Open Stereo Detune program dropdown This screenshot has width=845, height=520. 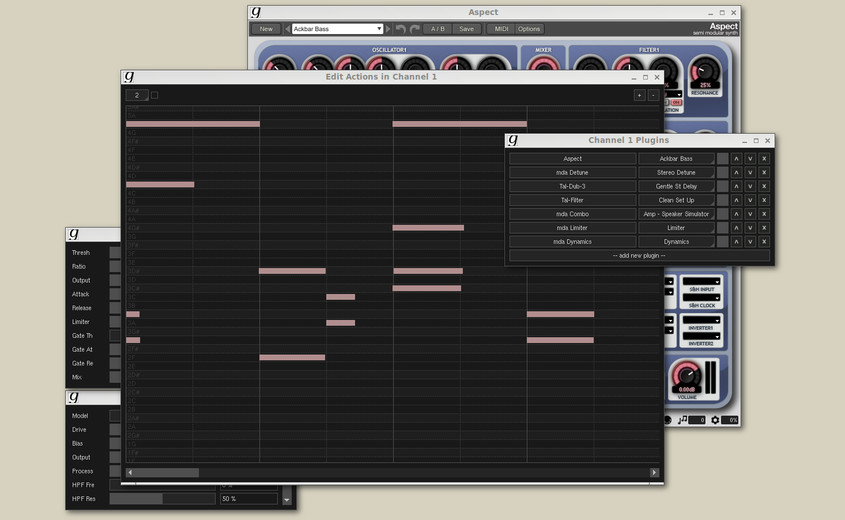tap(676, 172)
